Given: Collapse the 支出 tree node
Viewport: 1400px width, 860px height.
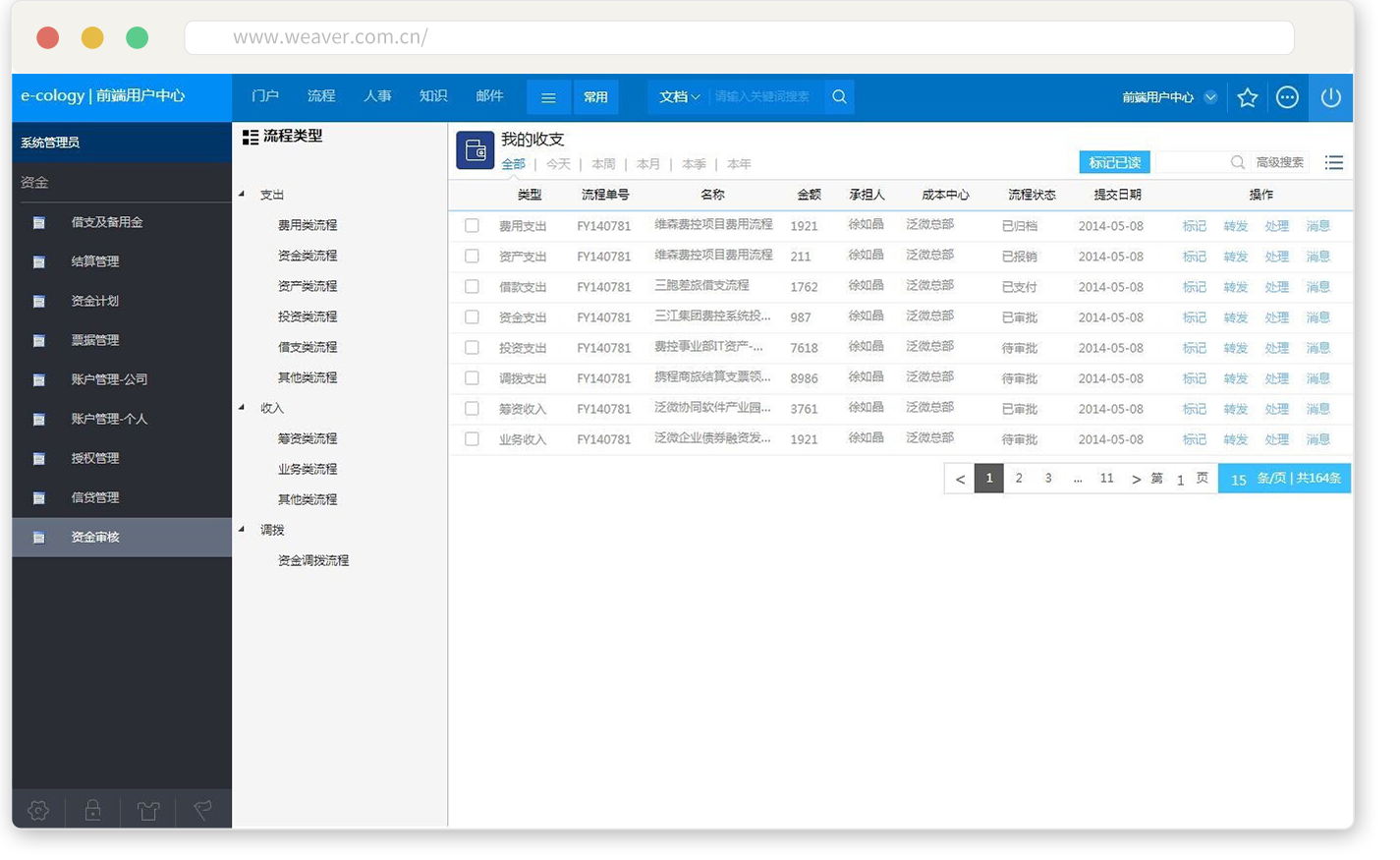Looking at the screenshot, I should (242, 194).
